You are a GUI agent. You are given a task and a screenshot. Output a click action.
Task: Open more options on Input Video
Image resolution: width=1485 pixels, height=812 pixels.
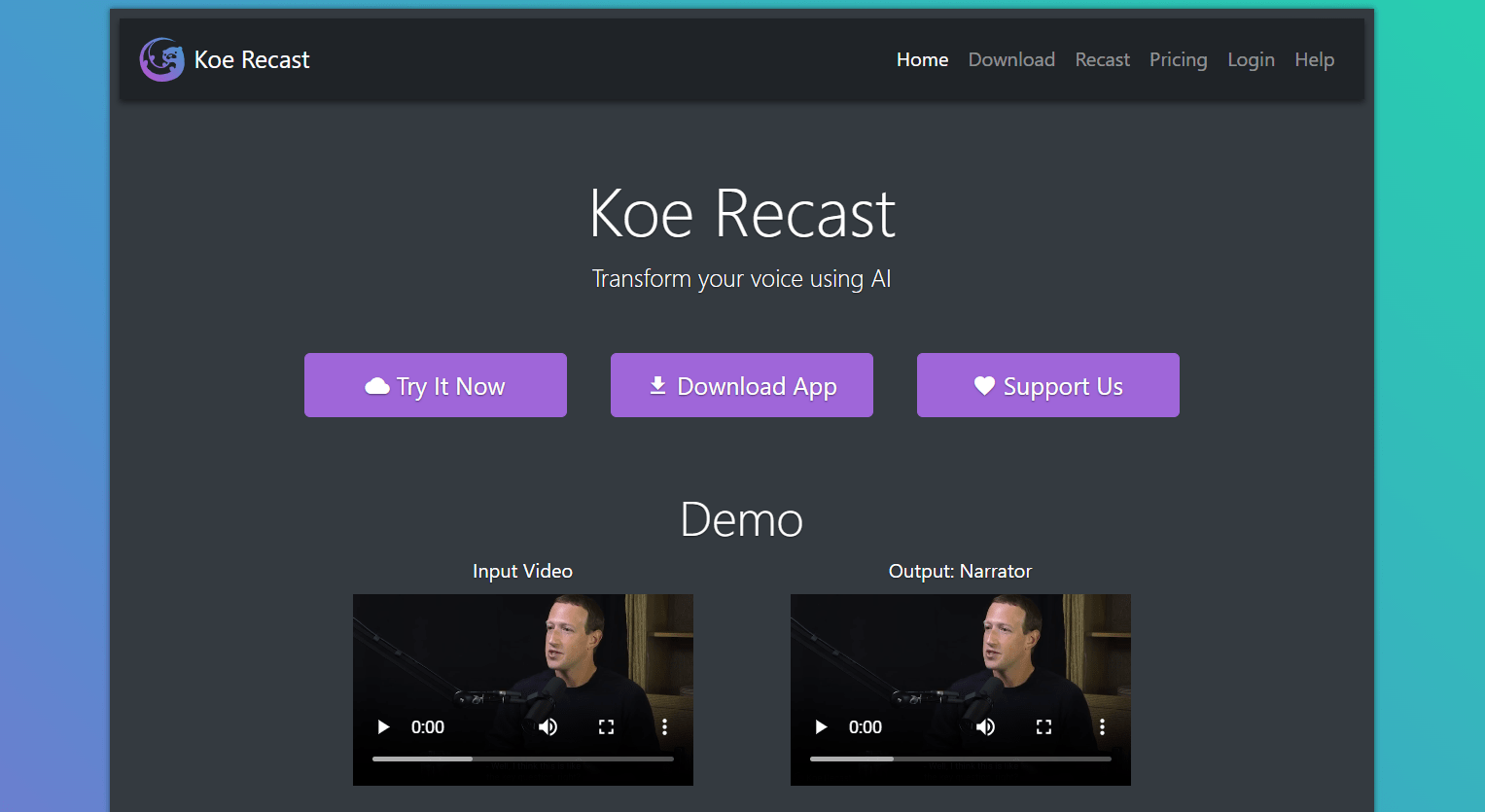[x=664, y=726]
